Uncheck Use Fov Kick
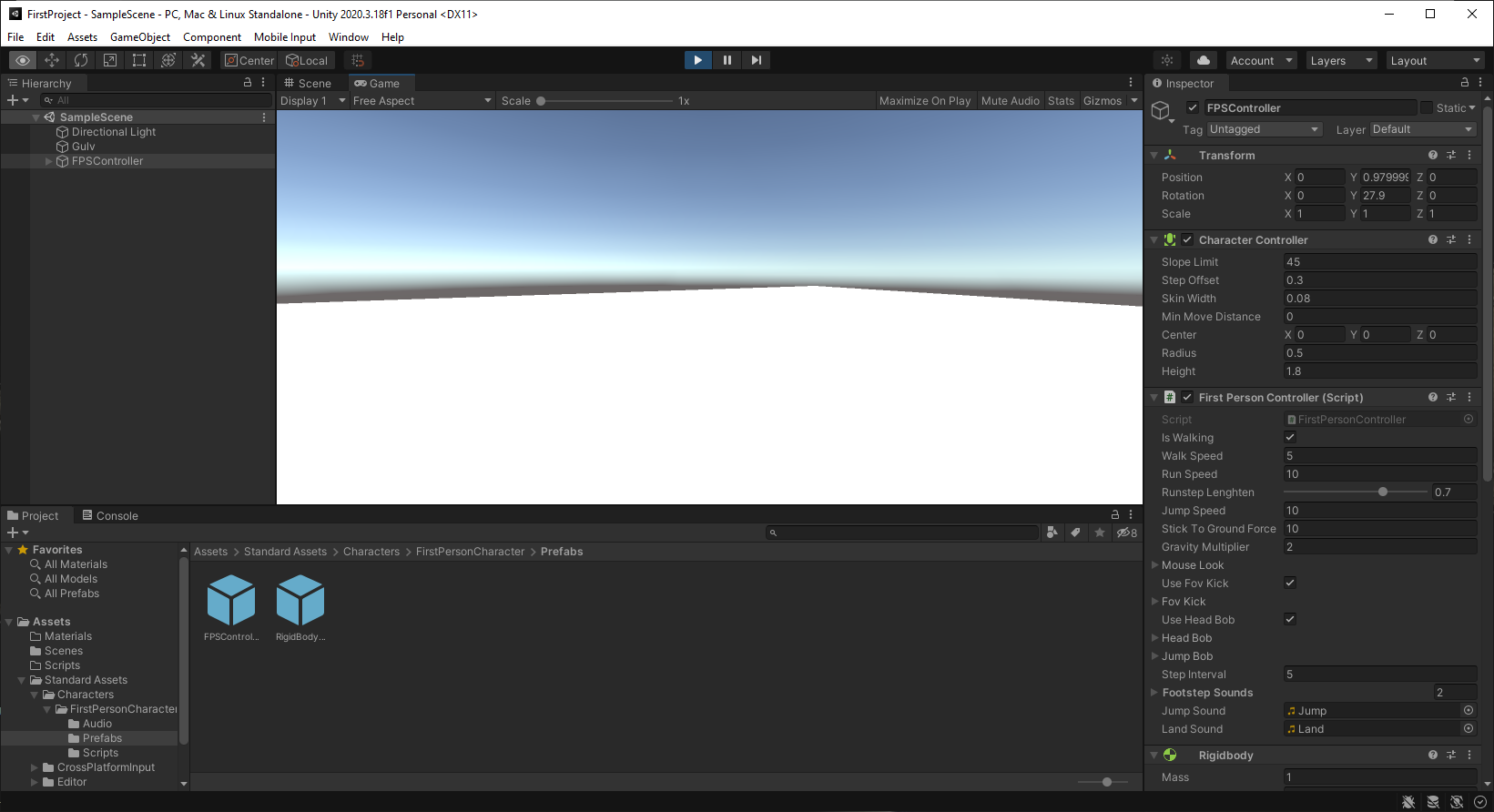 click(1290, 583)
